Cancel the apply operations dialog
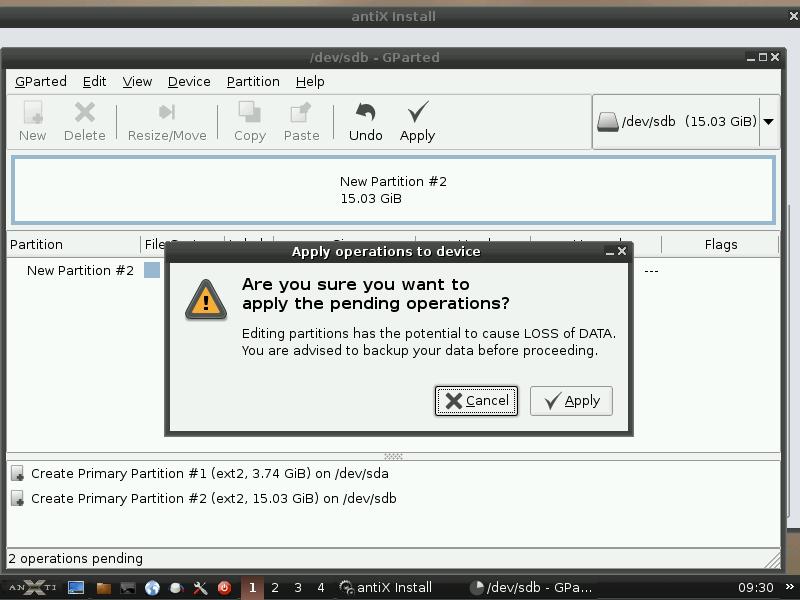This screenshot has width=800, height=600. pyautogui.click(x=476, y=401)
